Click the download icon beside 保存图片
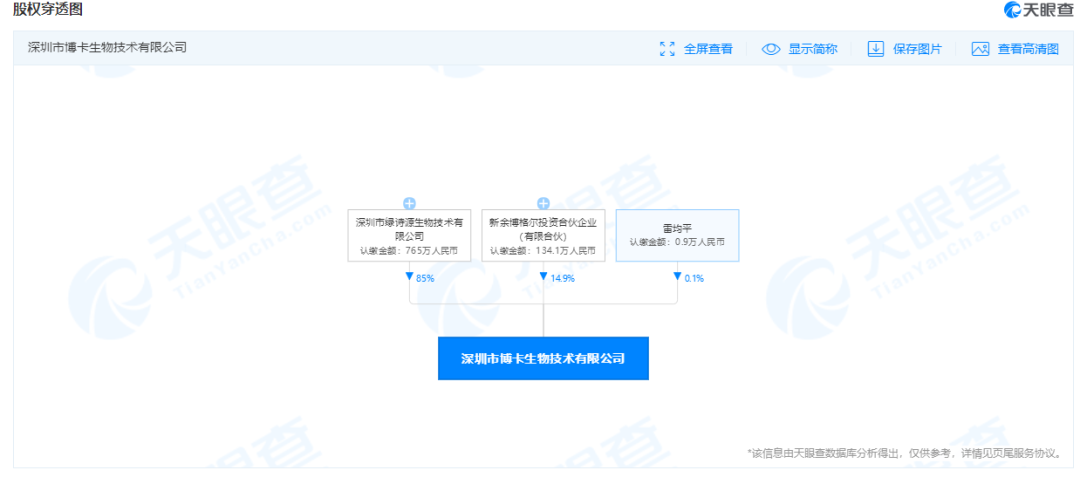 (875, 48)
